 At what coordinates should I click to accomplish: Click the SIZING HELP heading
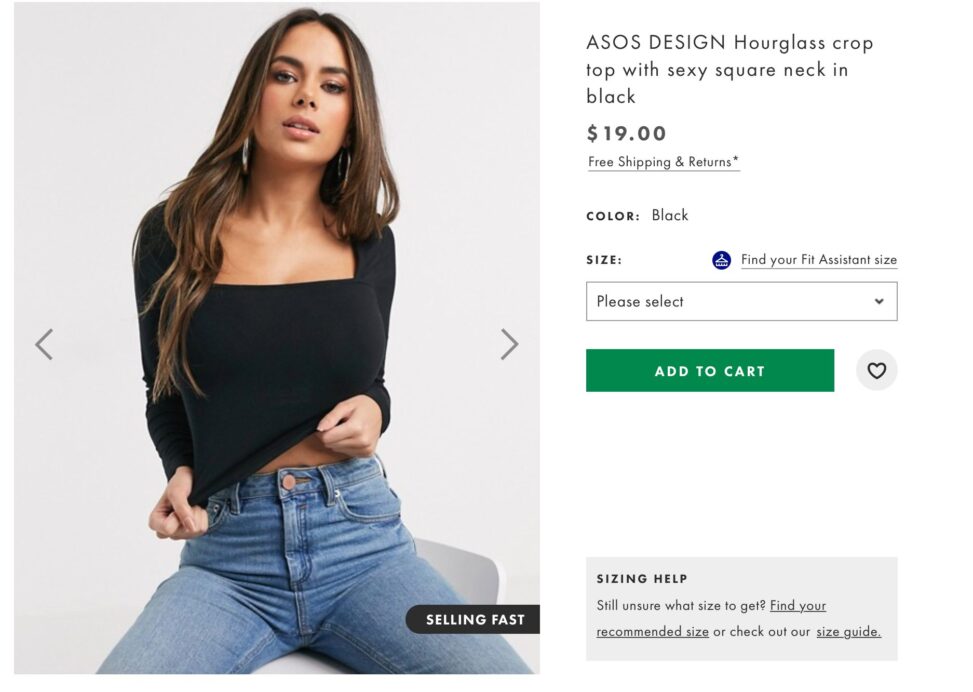(x=642, y=579)
